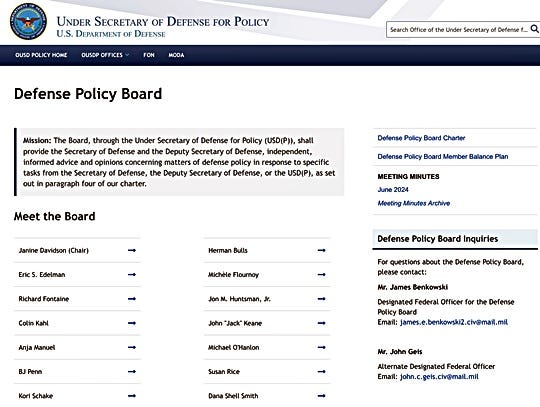Open Michèle Flournoy profile
The height and width of the screenshot is (407, 540).
pos(233,274)
